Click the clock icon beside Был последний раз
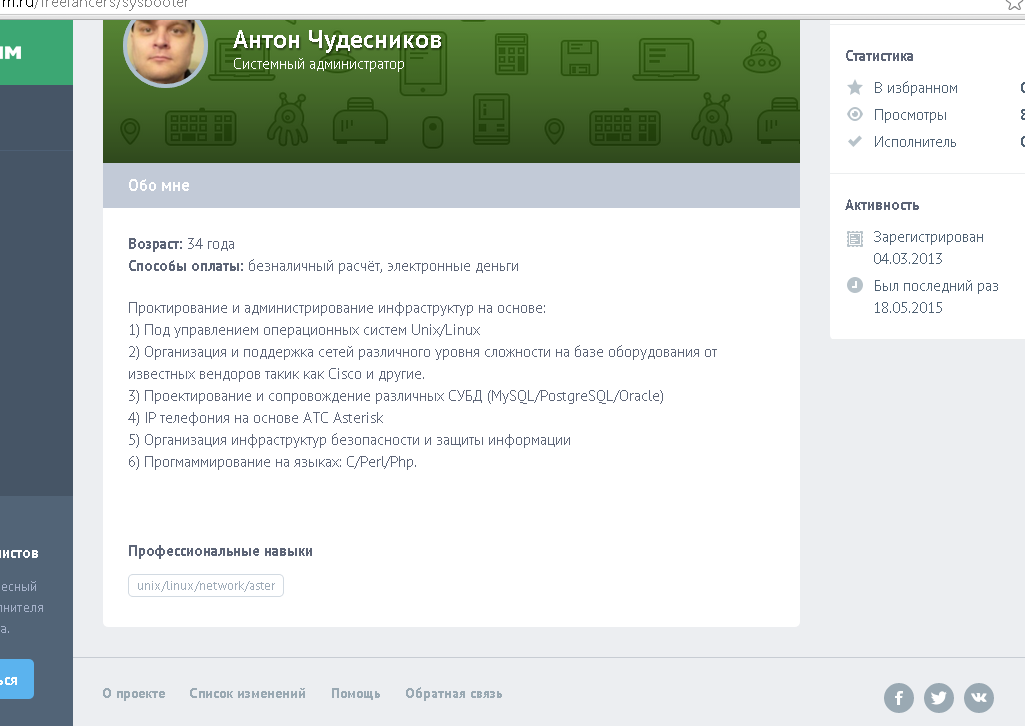This screenshot has width=1025, height=726. pos(854,285)
